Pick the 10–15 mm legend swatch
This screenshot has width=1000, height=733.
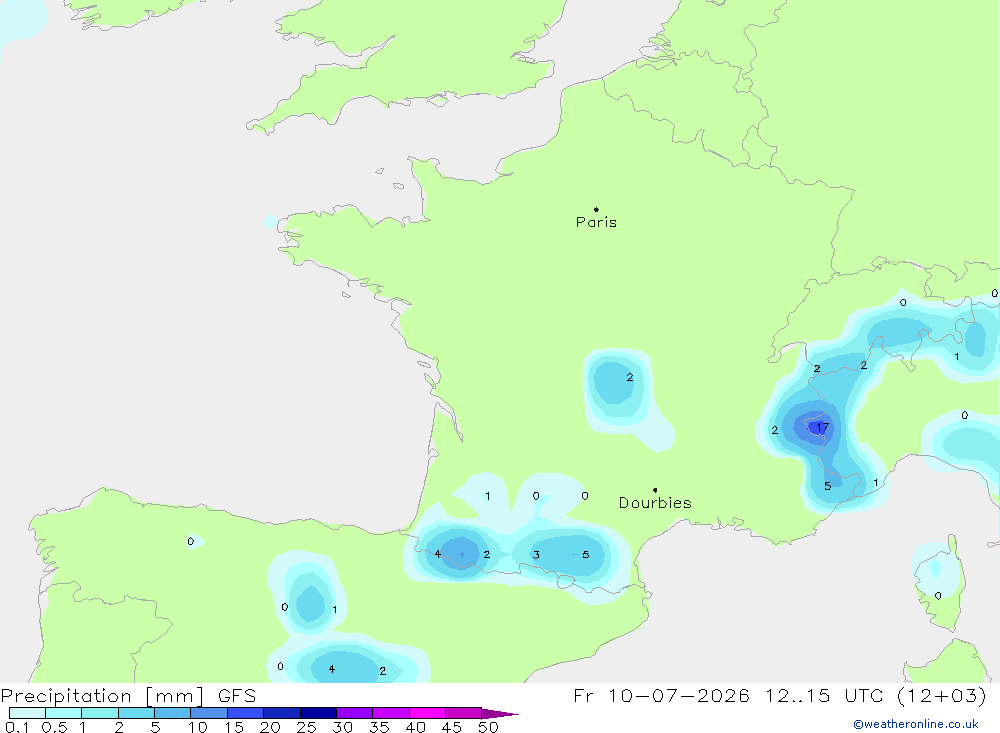click(x=209, y=713)
